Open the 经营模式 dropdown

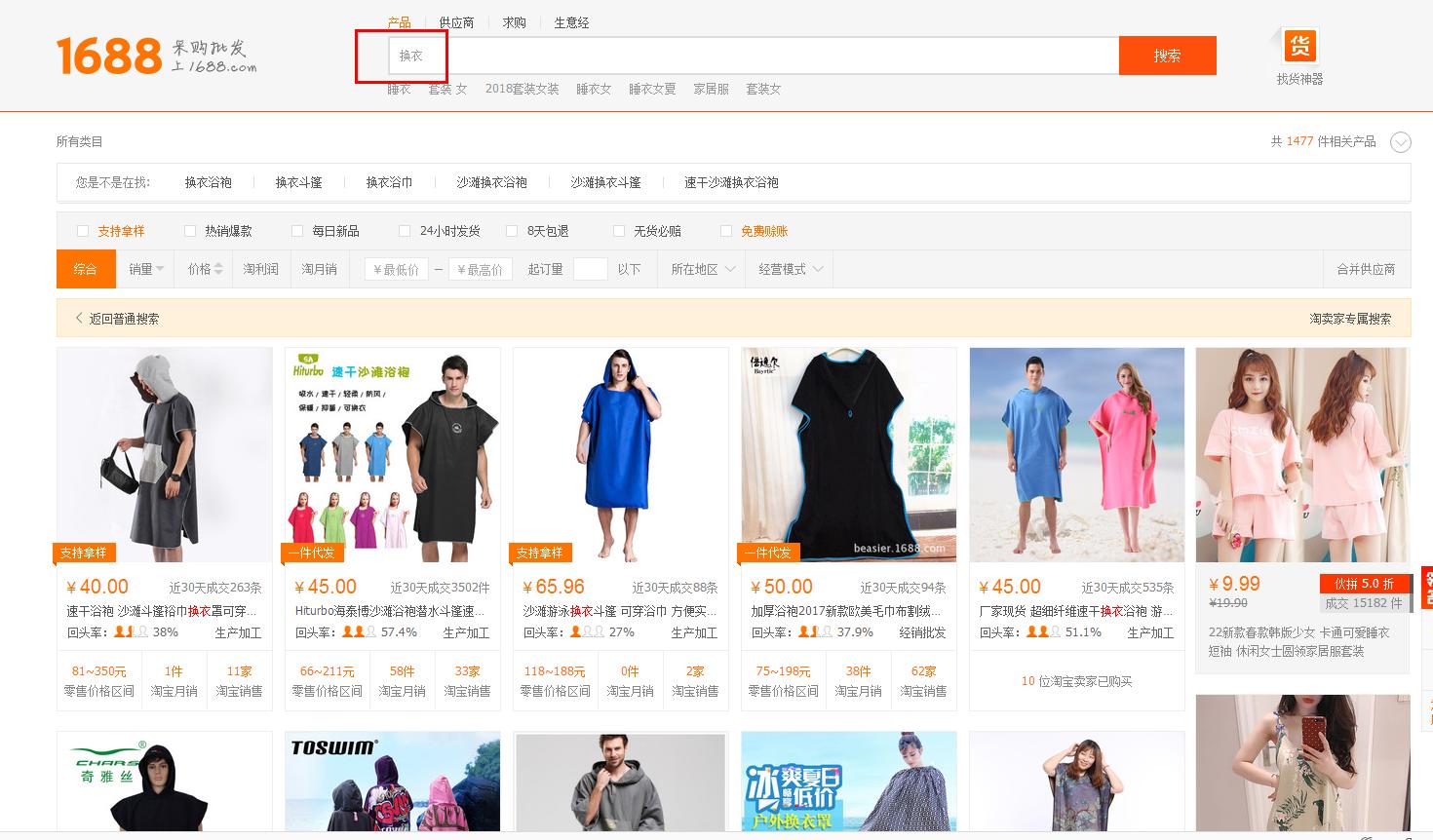tap(789, 269)
